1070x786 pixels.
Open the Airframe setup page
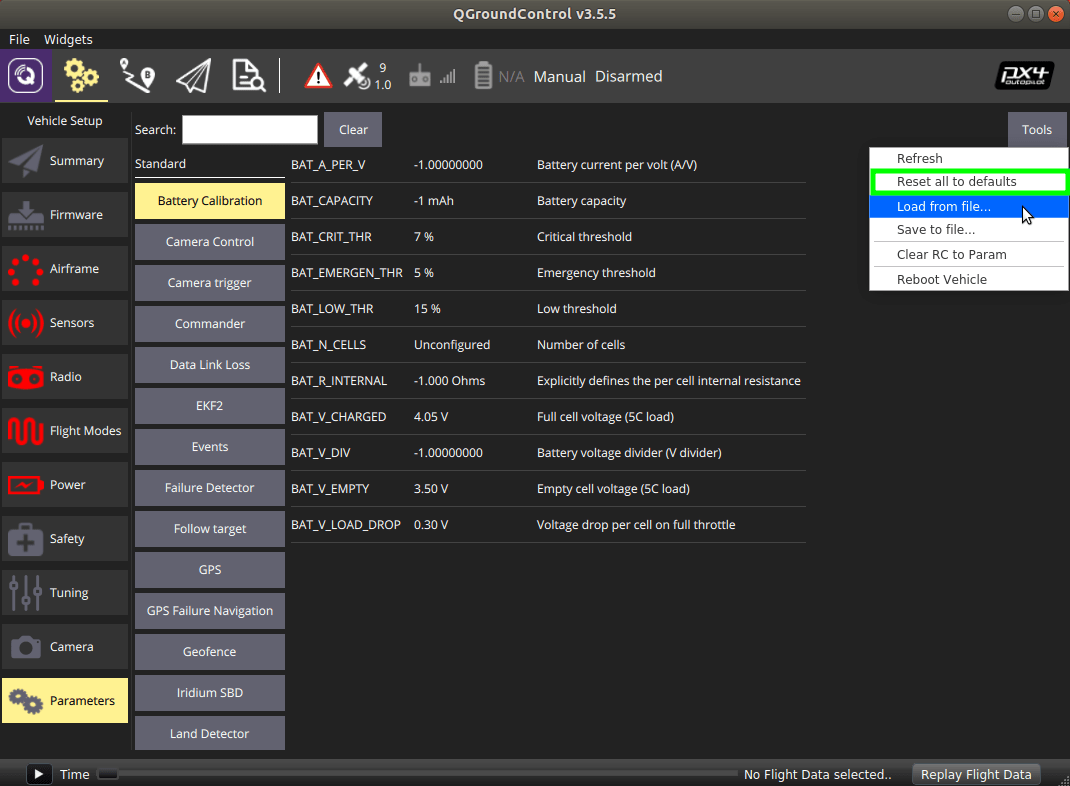tap(65, 269)
